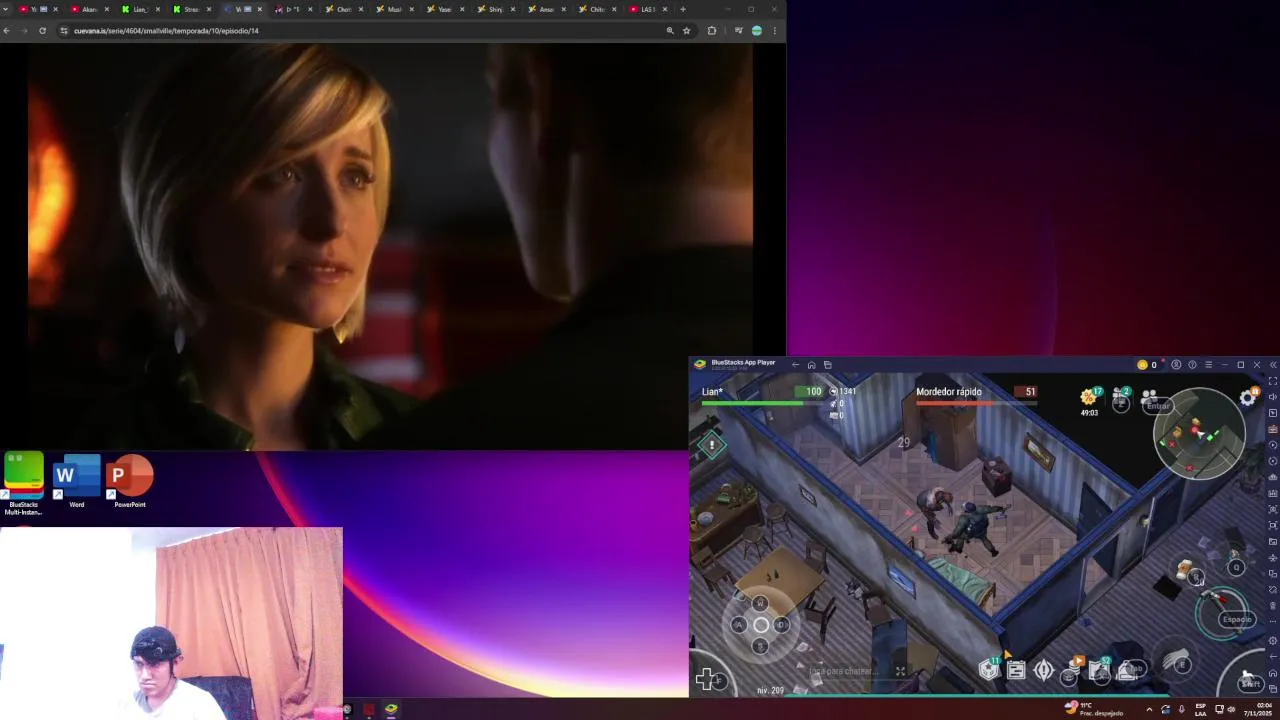Viewport: 1280px width, 720px height.
Task: Switch to the Strea Kick tab
Action: pos(191,9)
